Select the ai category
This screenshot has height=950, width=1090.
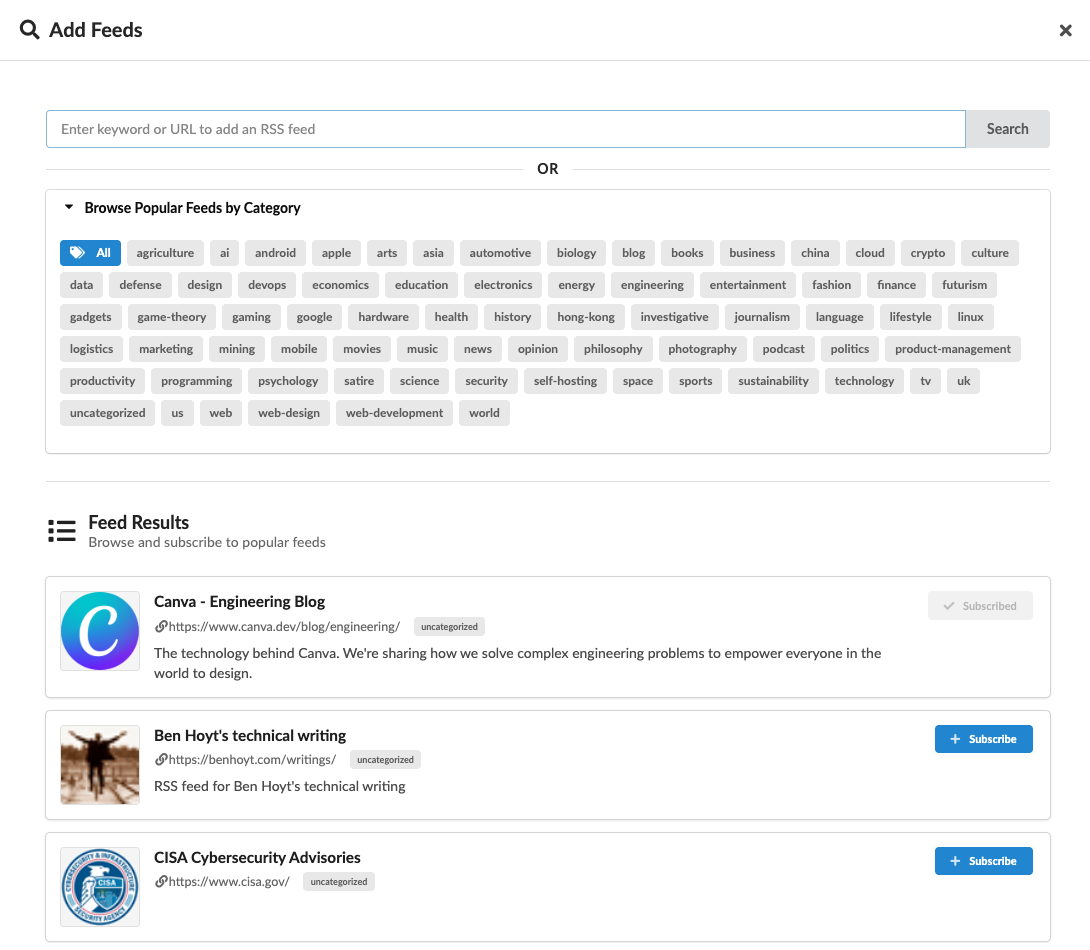[x=224, y=252]
